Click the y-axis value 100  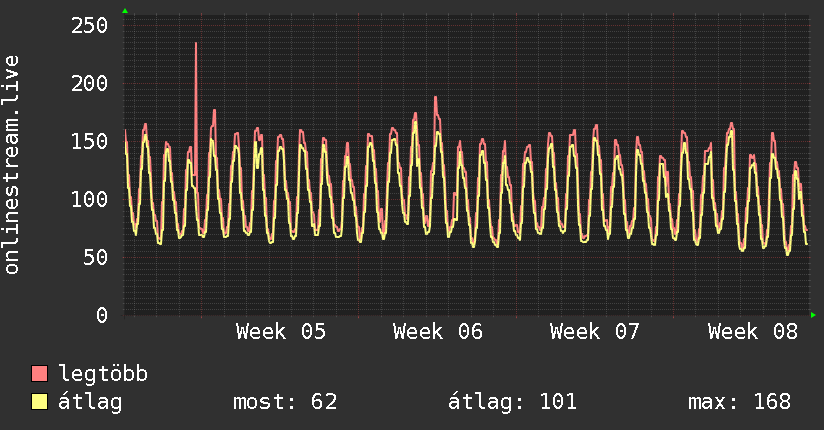(90, 199)
